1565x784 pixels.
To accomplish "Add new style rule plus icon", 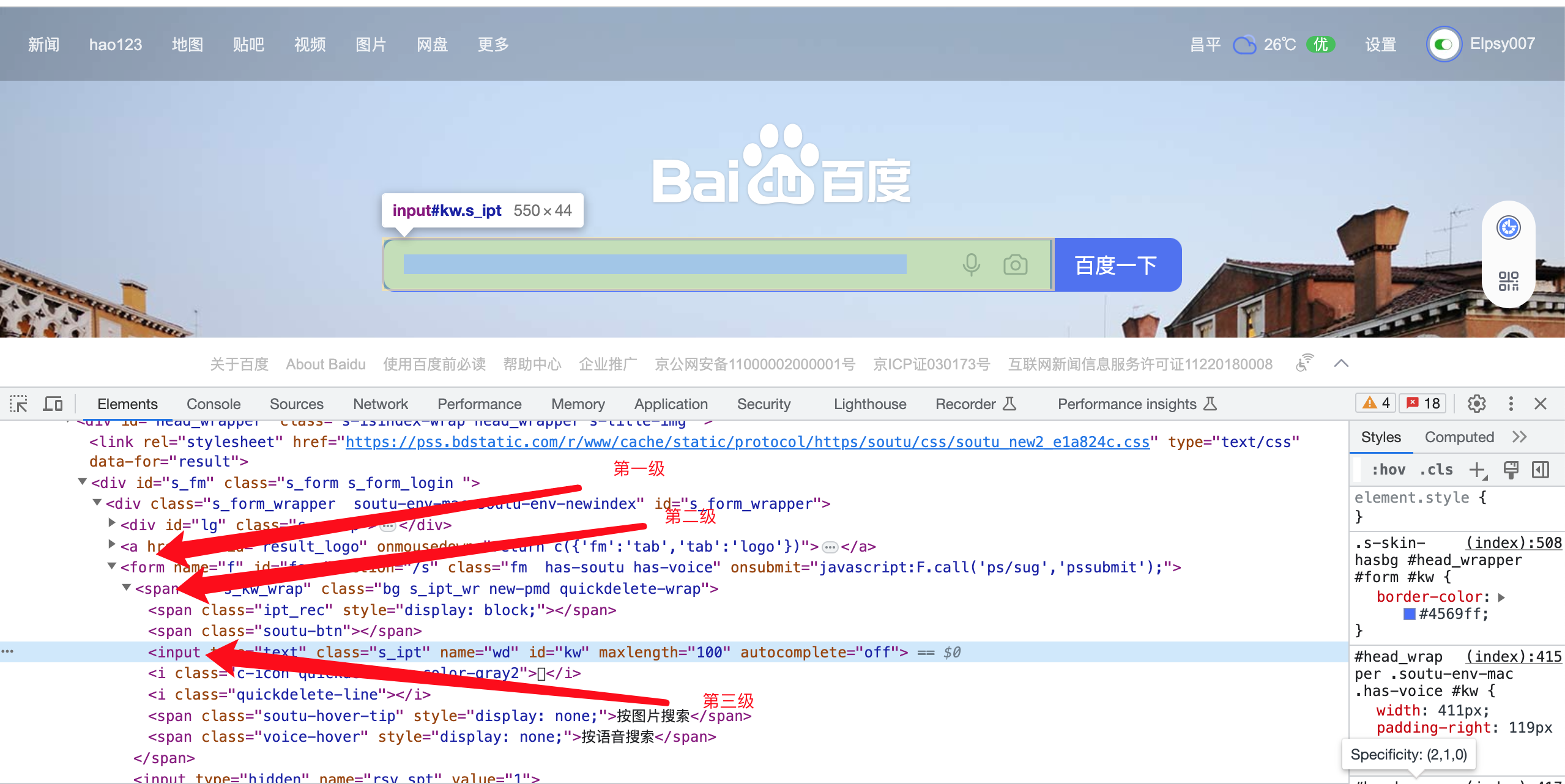I will 1477,470.
